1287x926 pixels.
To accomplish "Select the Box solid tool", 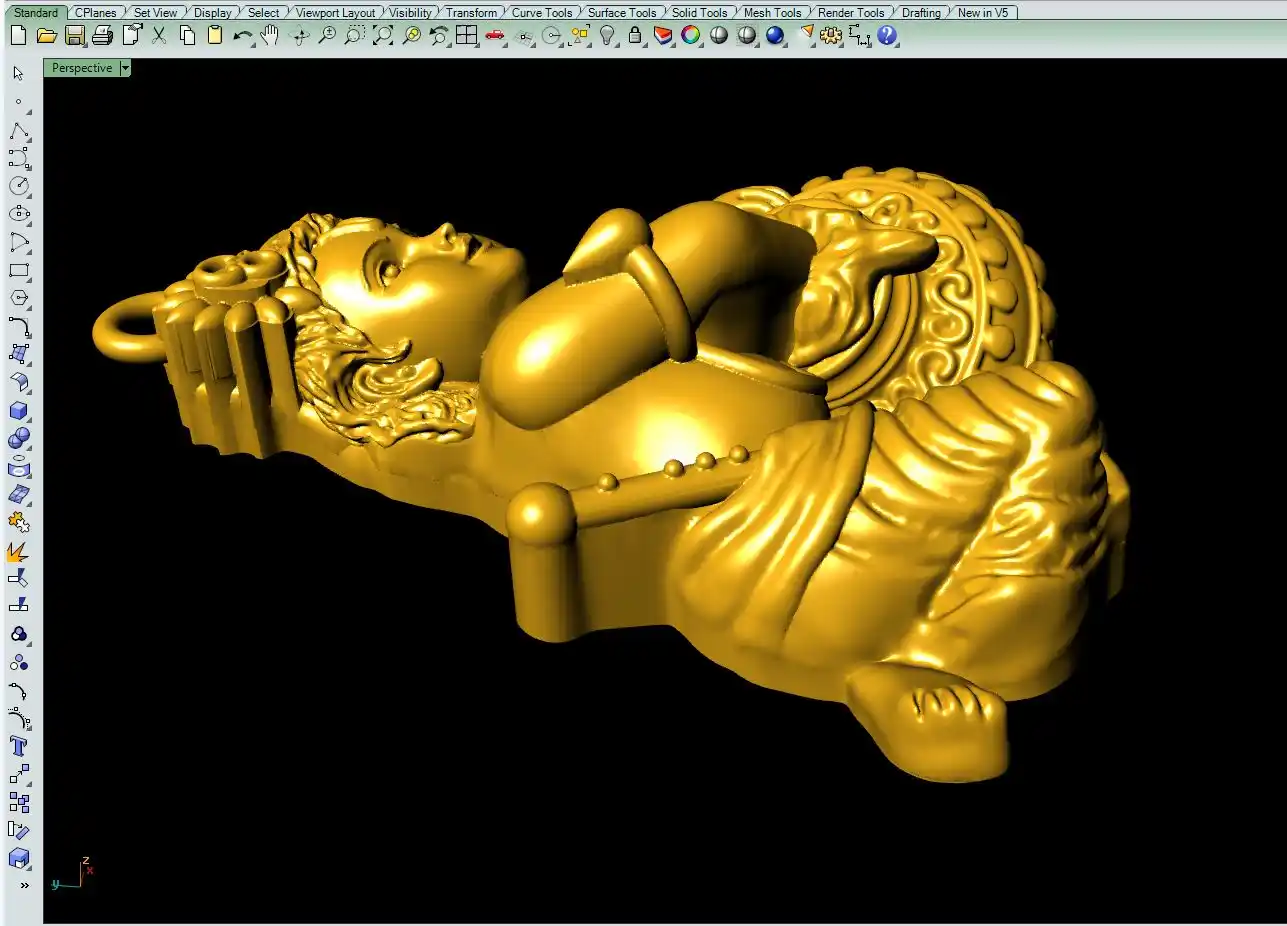I will tap(19, 411).
